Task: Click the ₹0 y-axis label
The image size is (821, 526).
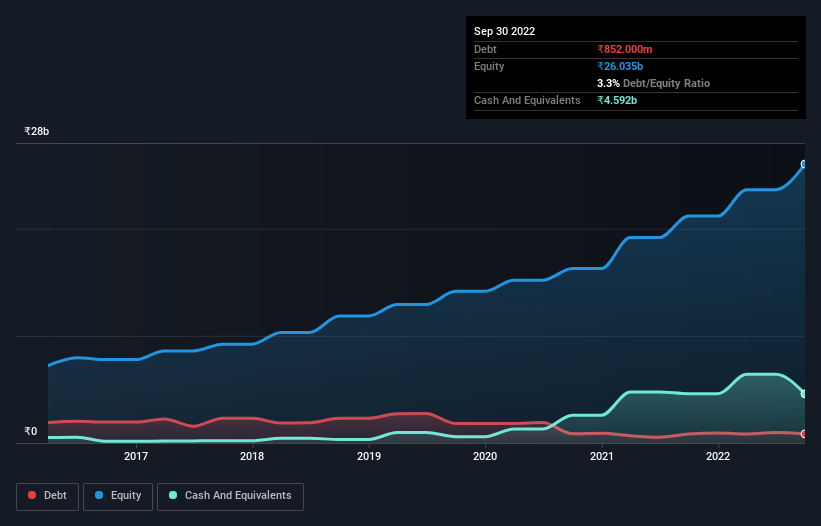Action: tap(31, 431)
